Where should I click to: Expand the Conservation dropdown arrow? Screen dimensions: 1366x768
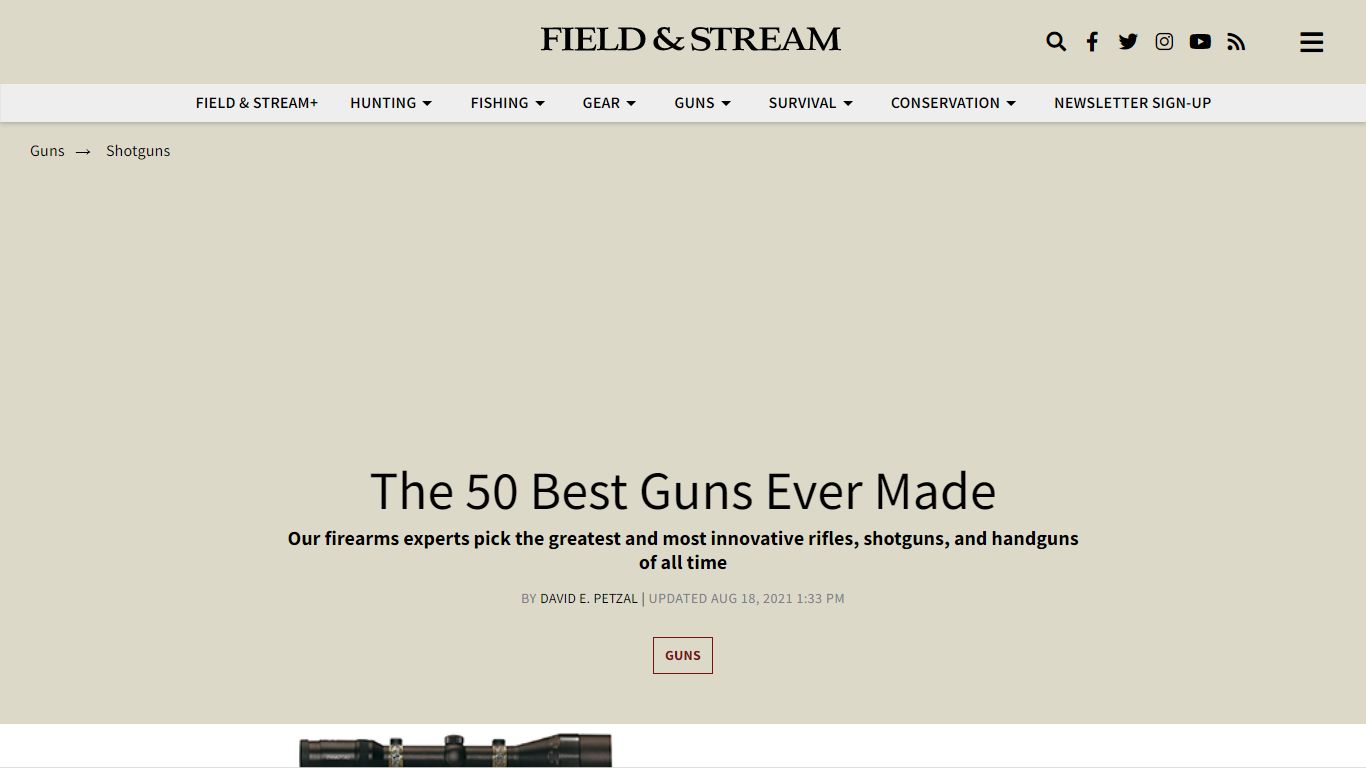tap(1011, 103)
